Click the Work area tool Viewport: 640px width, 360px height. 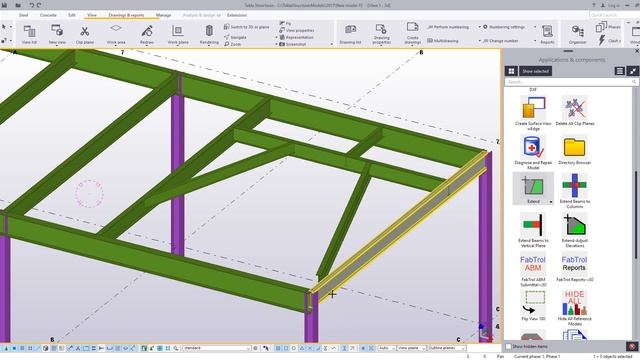coord(116,34)
